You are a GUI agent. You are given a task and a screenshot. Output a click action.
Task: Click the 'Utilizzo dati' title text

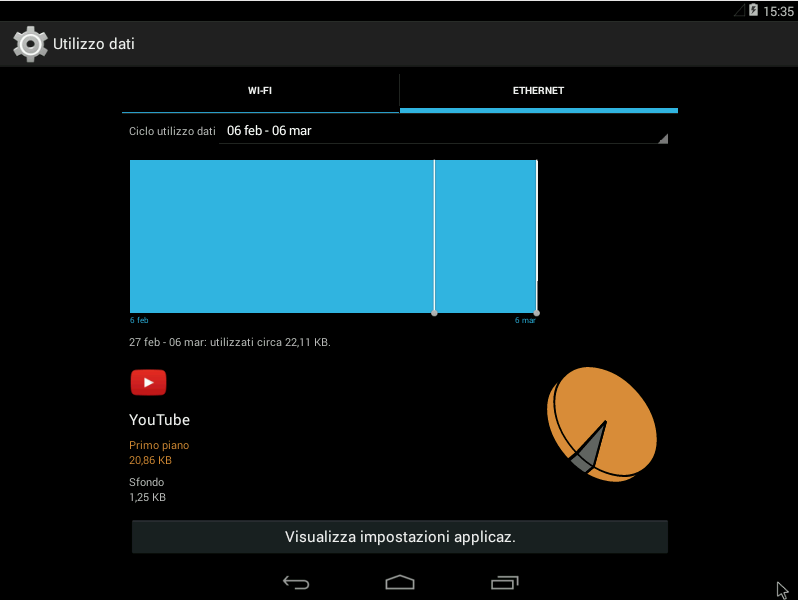pos(94,44)
